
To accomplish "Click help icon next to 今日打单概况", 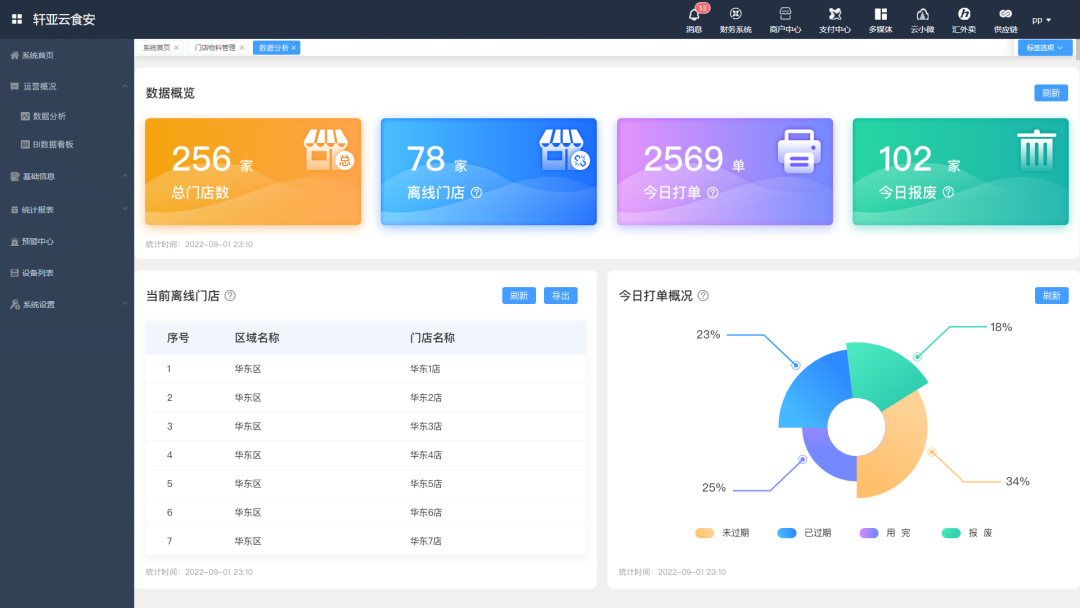I will (703, 296).
